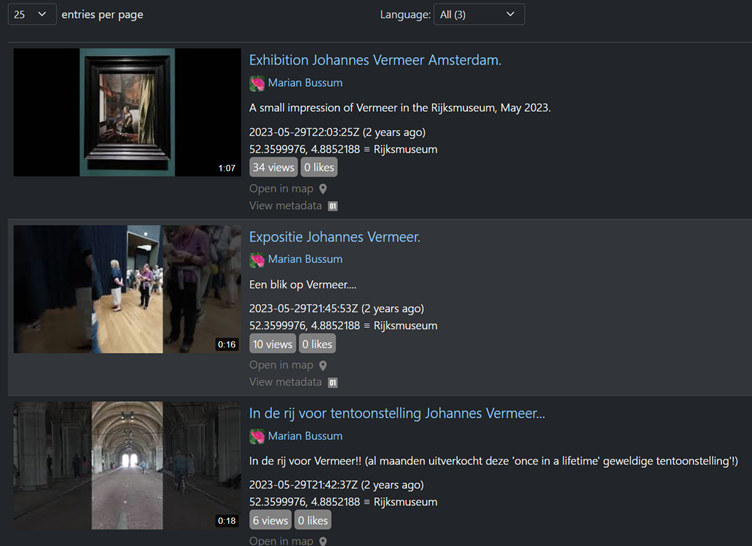Open Marian Bussum channel under Exhibition video
Image resolution: width=752 pixels, height=546 pixels.
pyautogui.click(x=305, y=83)
